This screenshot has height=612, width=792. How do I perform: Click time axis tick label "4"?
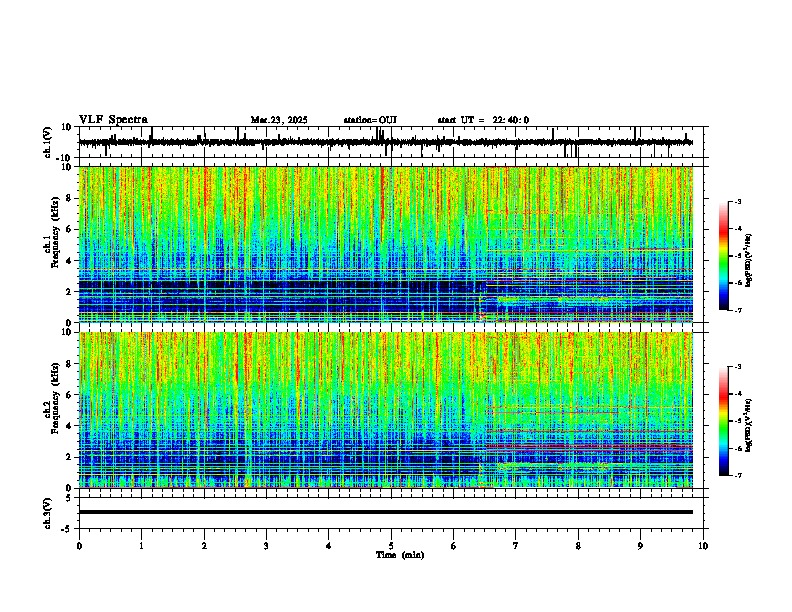tap(329, 546)
